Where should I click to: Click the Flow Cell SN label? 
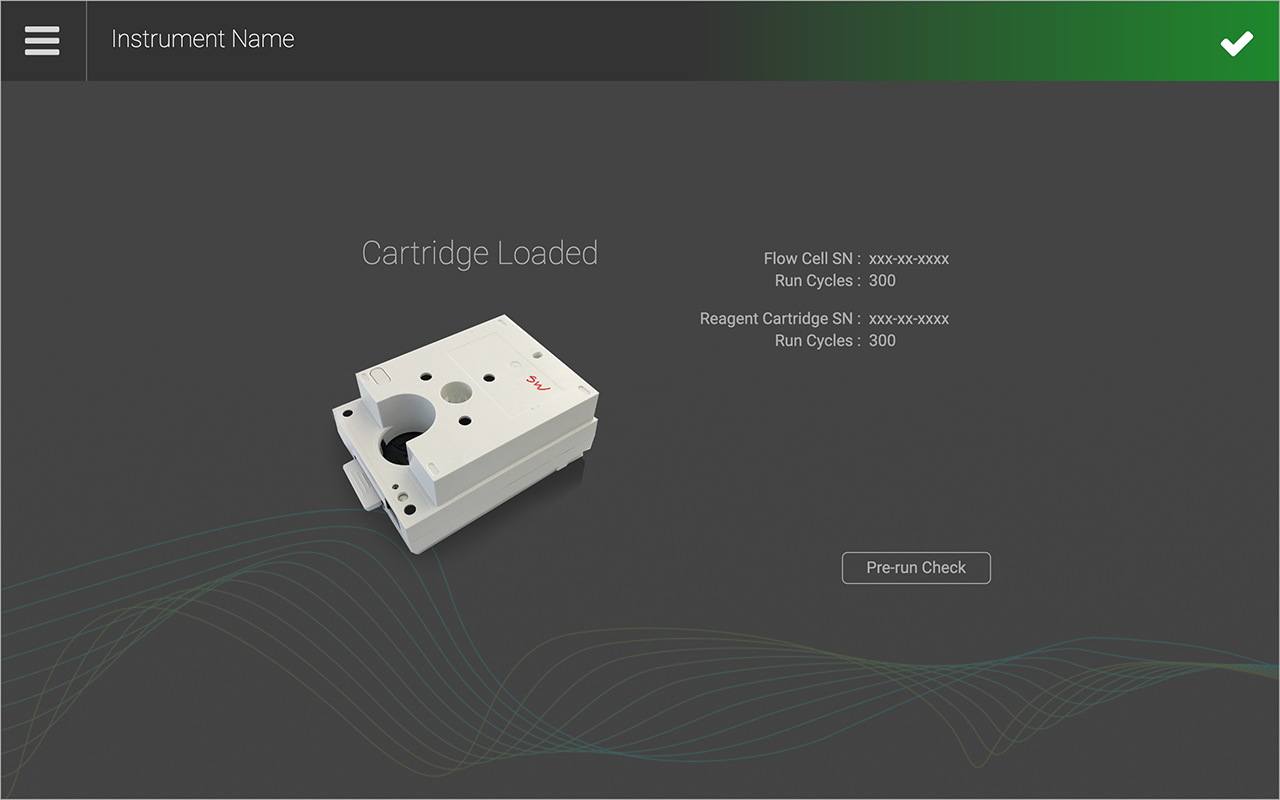[811, 259]
